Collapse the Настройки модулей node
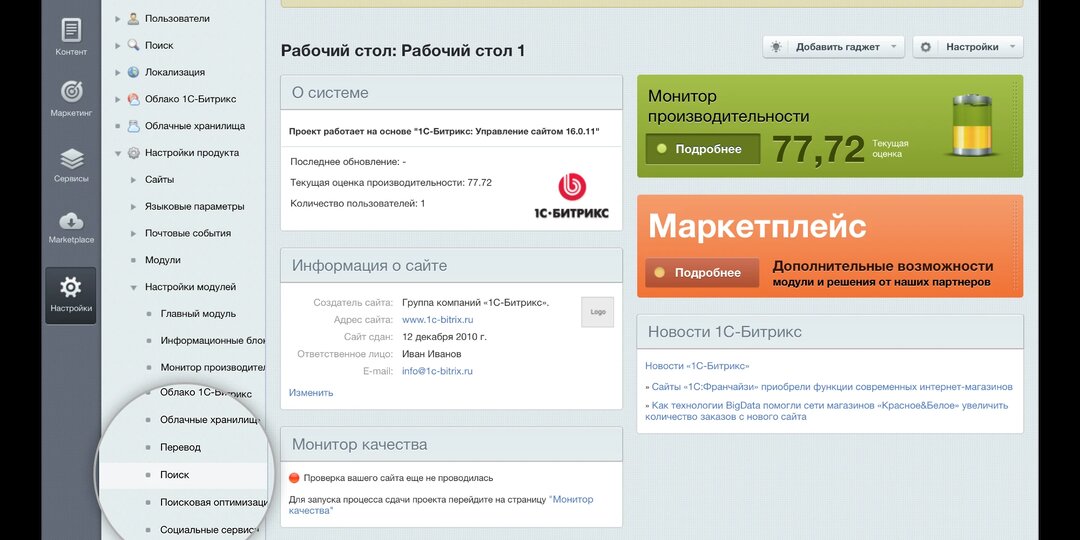1080x540 pixels. (134, 287)
